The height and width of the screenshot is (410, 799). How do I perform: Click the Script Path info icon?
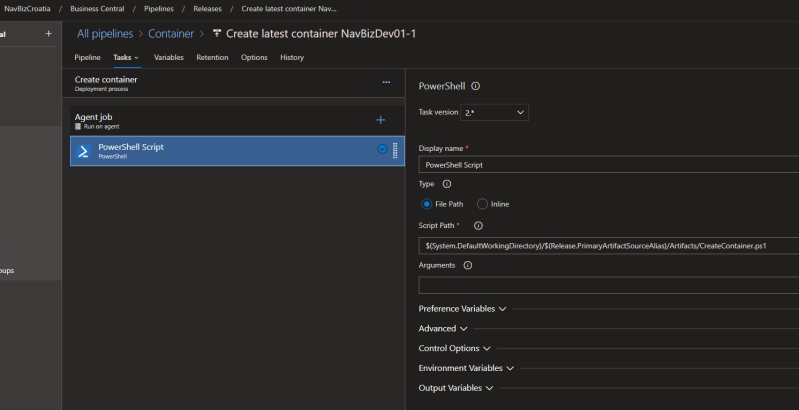pos(478,226)
